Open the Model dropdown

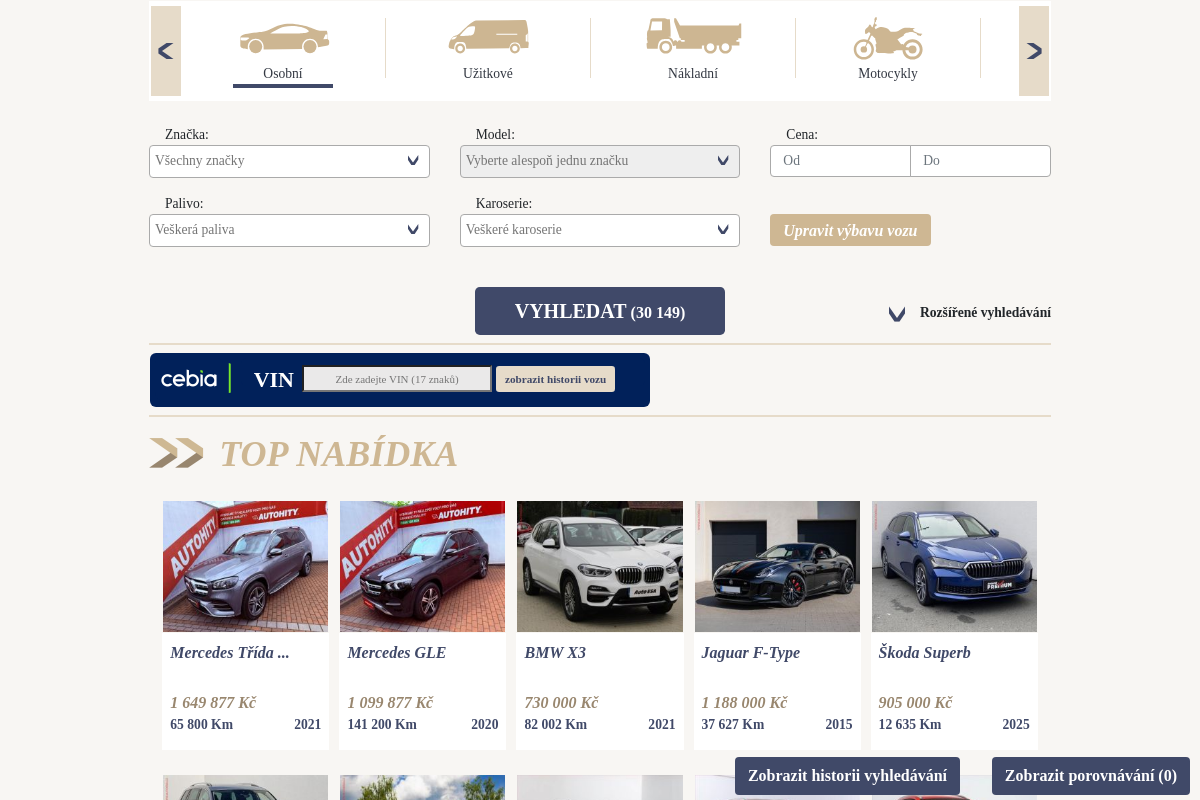[x=600, y=161]
